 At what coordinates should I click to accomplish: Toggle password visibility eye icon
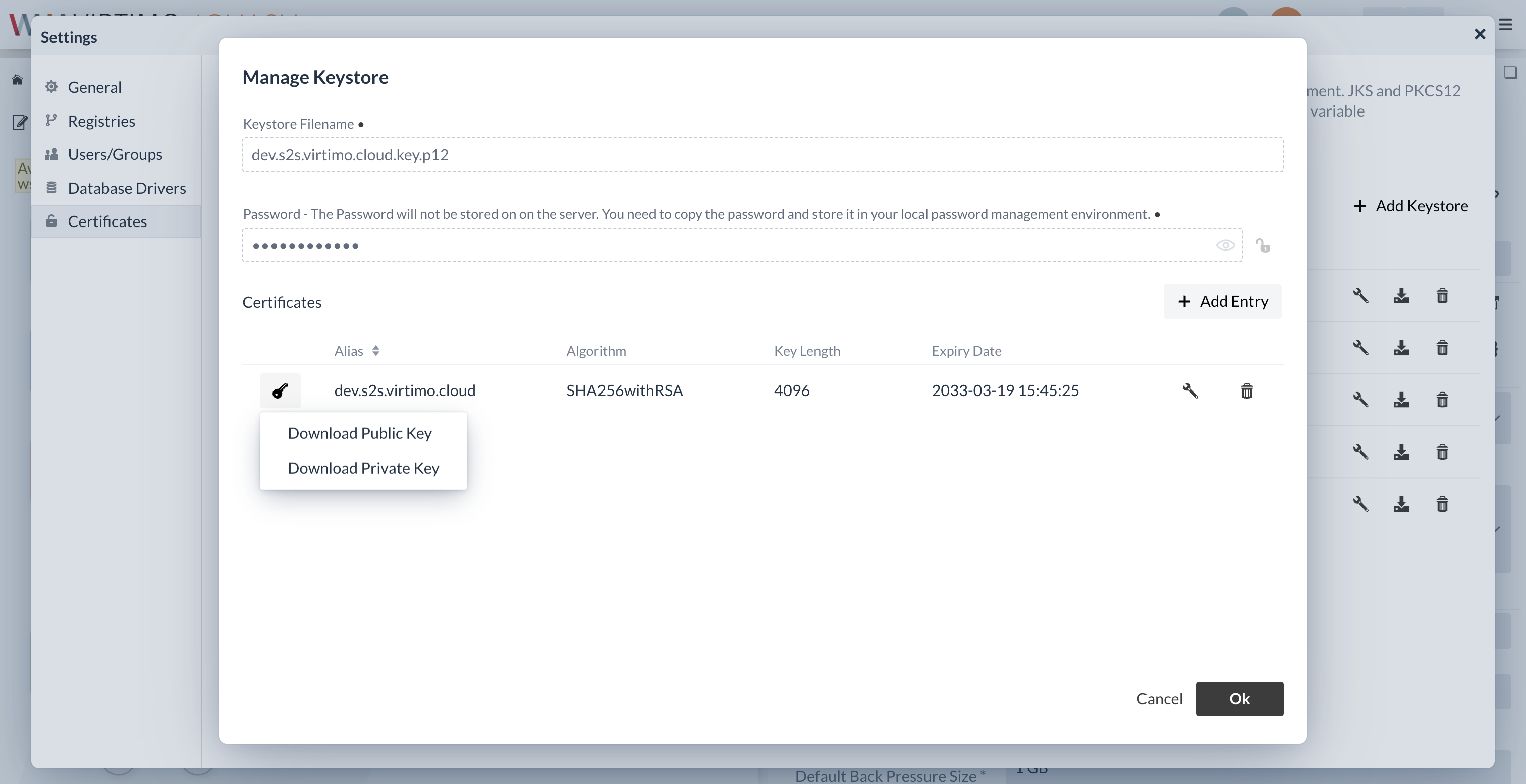[x=1225, y=244]
